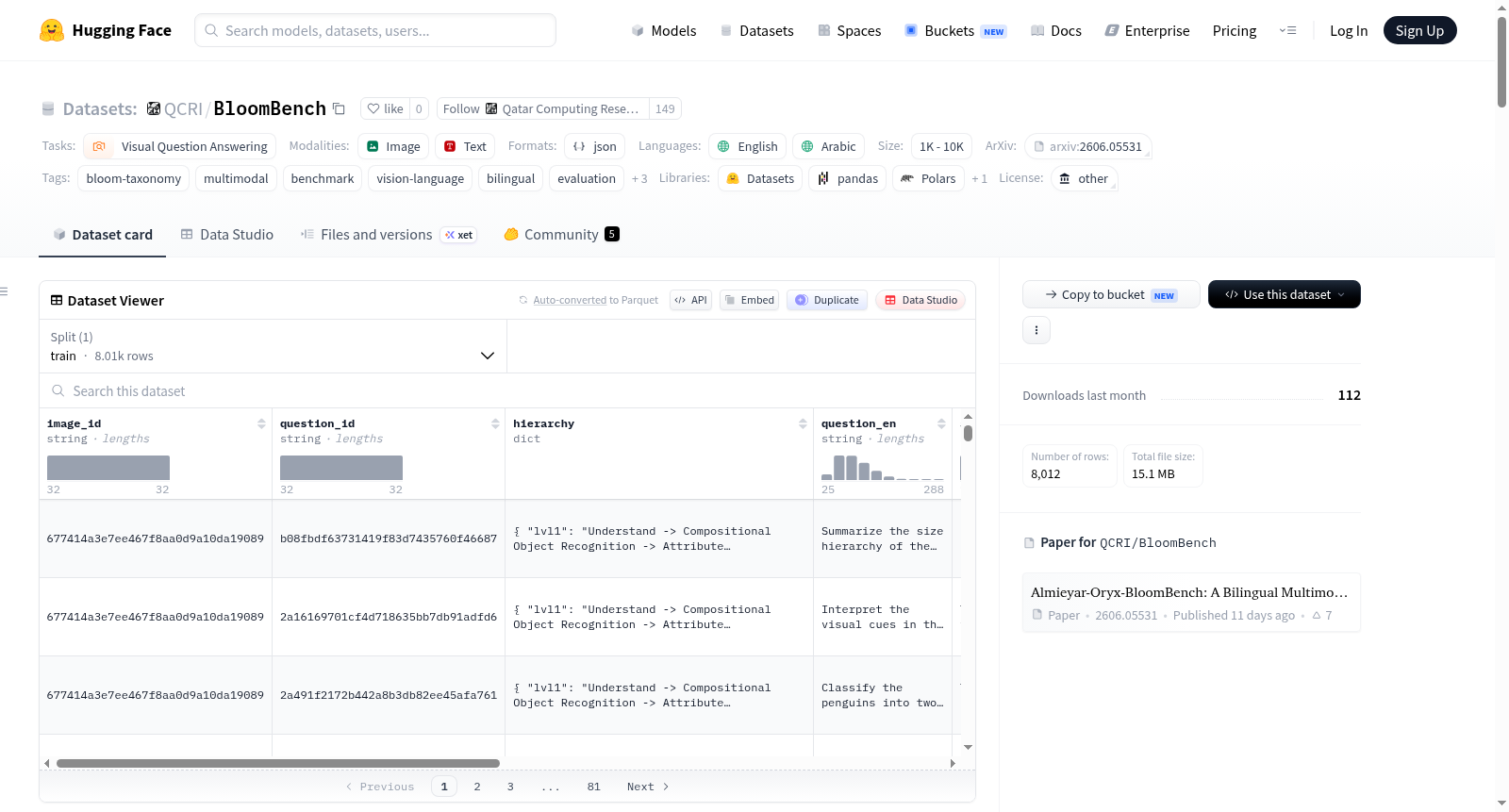This screenshot has height=812, width=1509.
Task: Go to Spaces
Action: (850, 30)
